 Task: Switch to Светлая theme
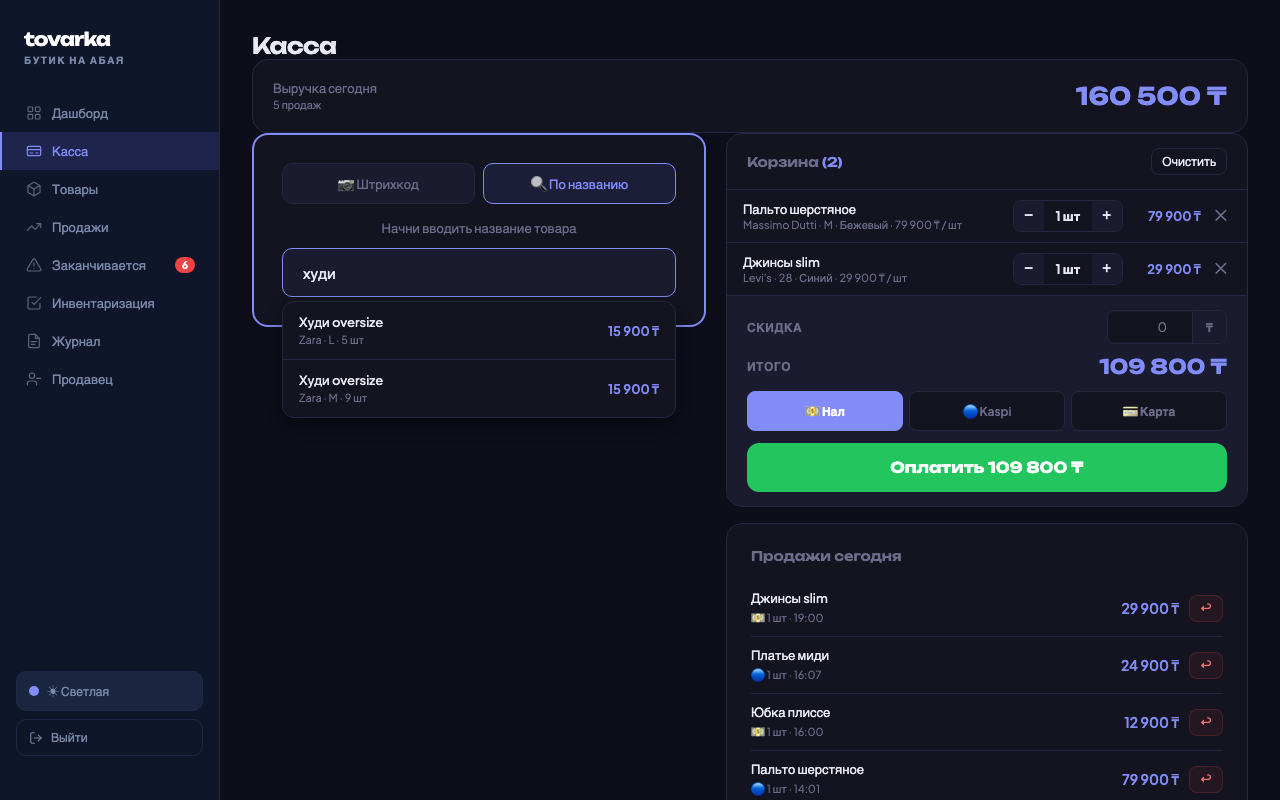[109, 691]
